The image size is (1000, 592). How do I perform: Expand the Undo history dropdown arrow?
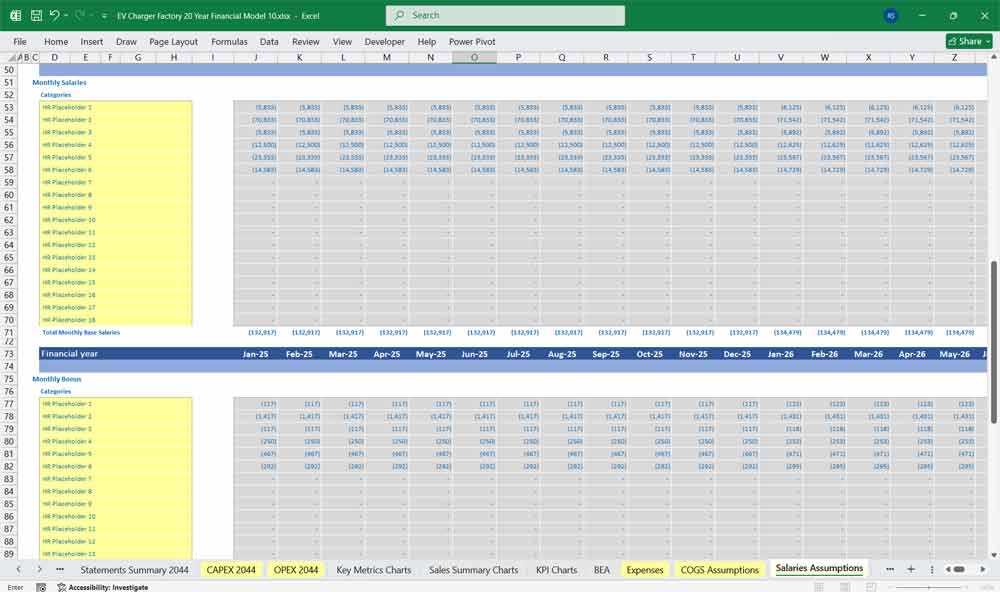(x=67, y=16)
